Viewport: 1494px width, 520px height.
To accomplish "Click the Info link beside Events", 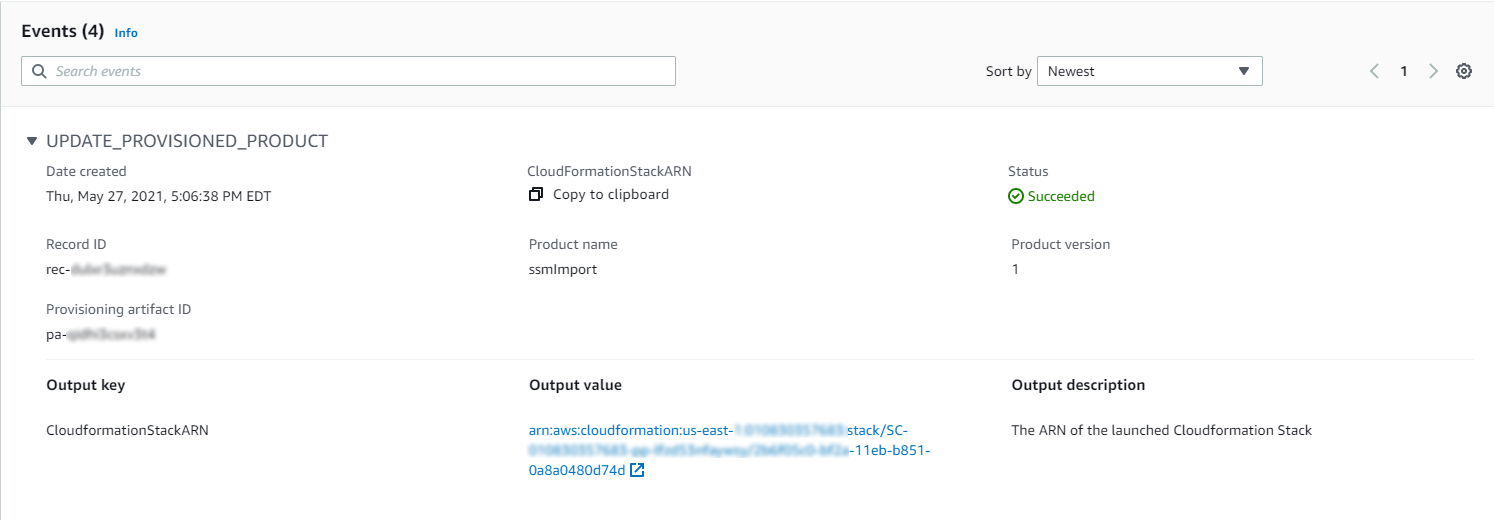I will [126, 33].
